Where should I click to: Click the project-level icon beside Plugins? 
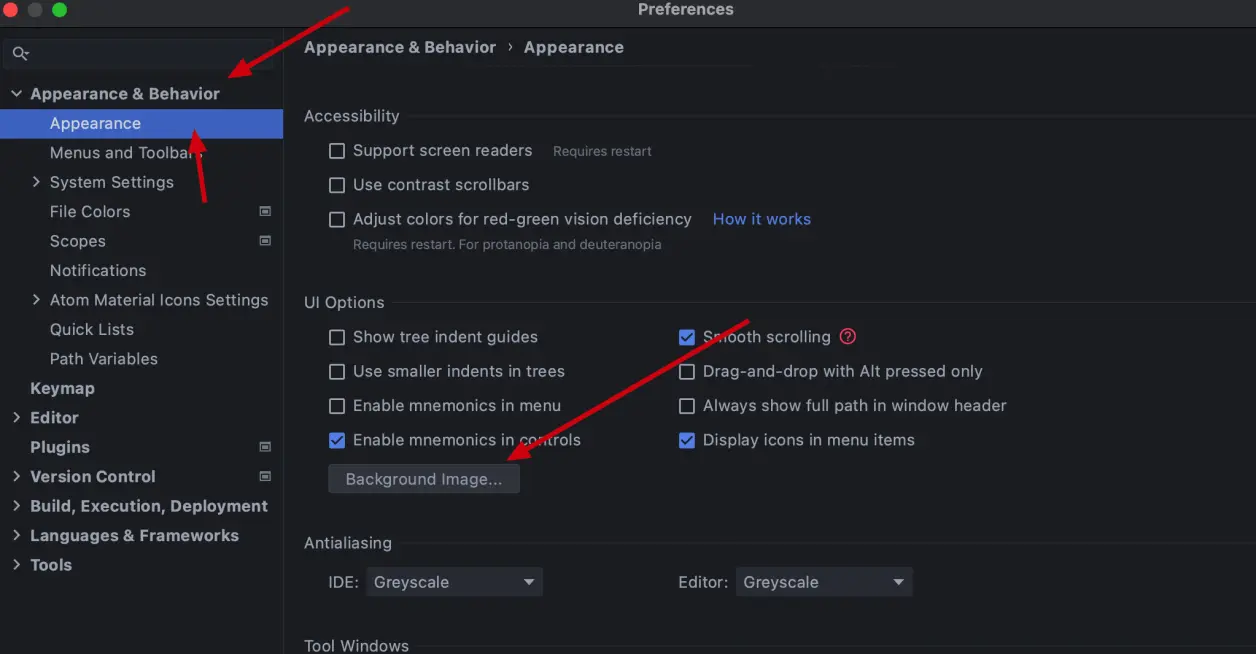265,447
